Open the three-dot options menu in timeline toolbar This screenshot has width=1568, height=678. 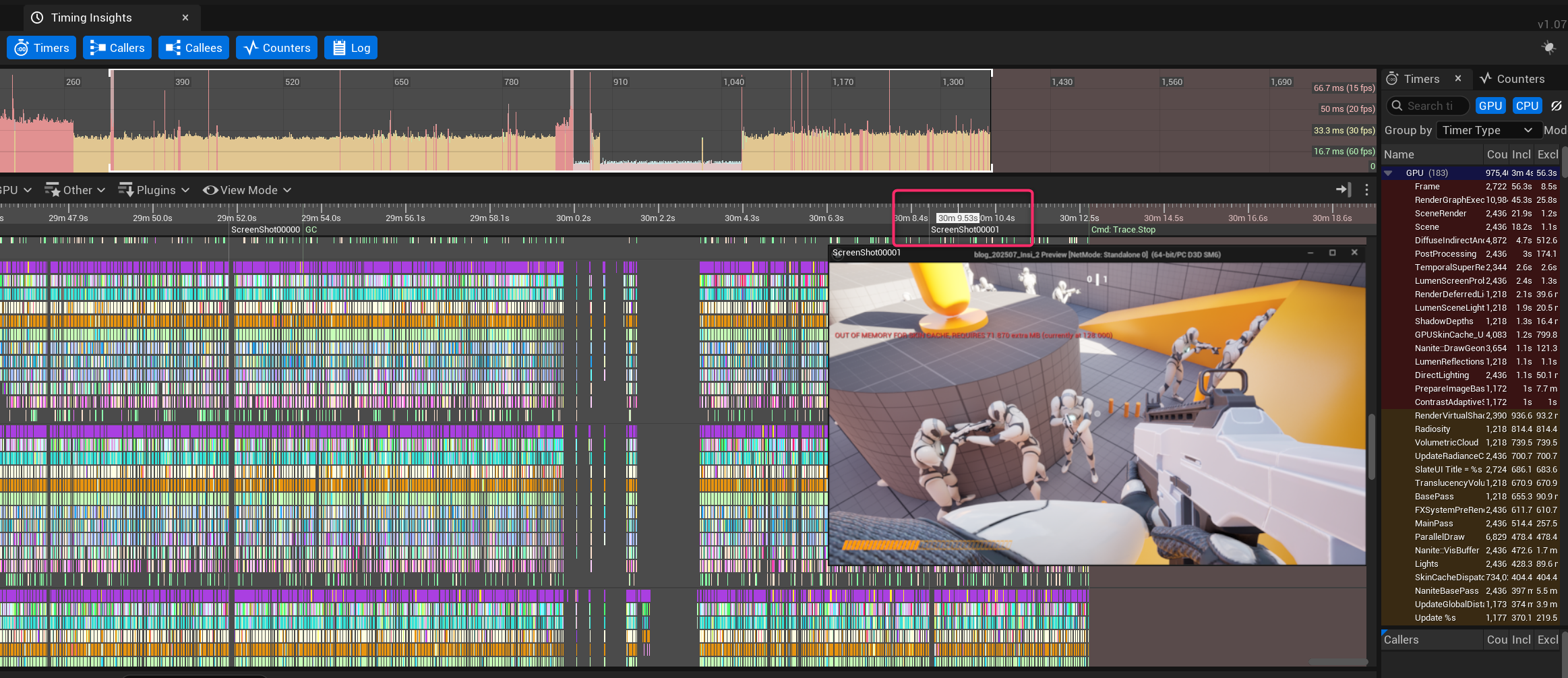pyautogui.click(x=1366, y=190)
